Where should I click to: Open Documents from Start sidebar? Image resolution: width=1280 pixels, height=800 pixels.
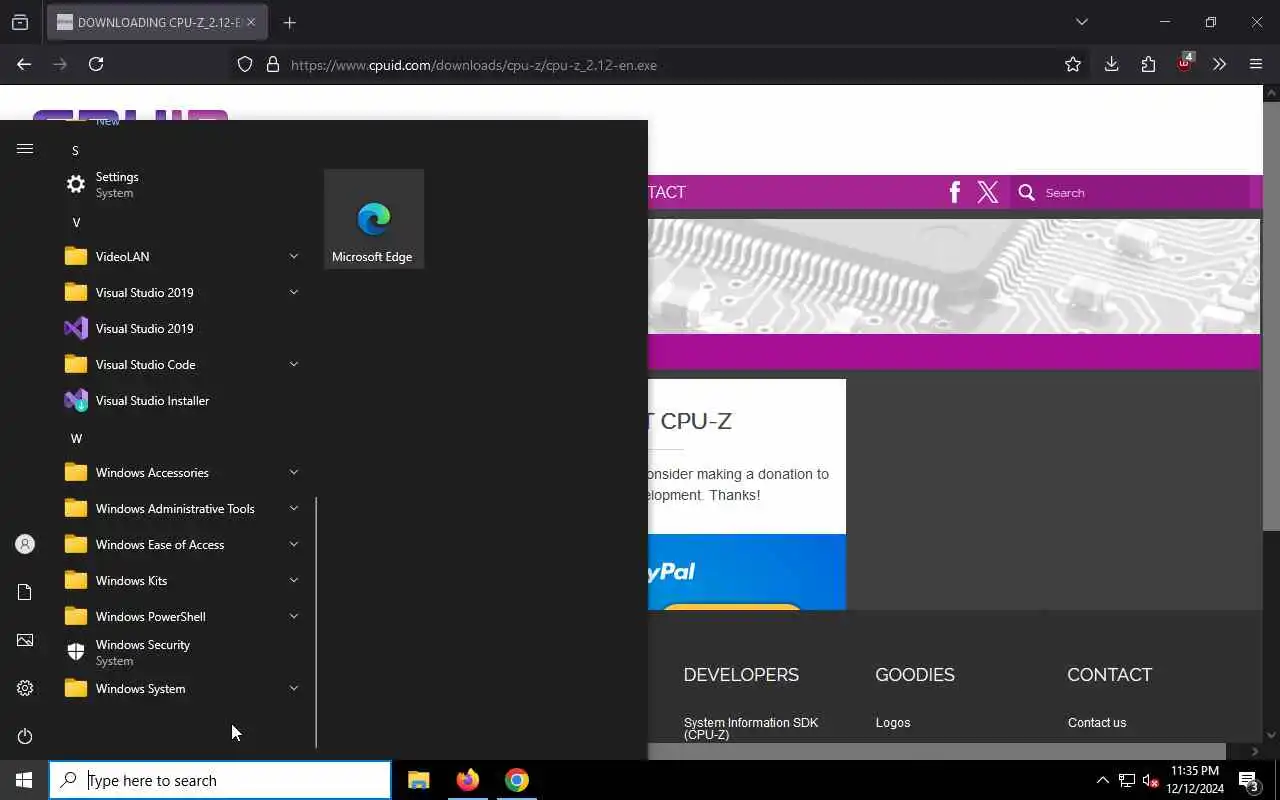pyautogui.click(x=25, y=592)
